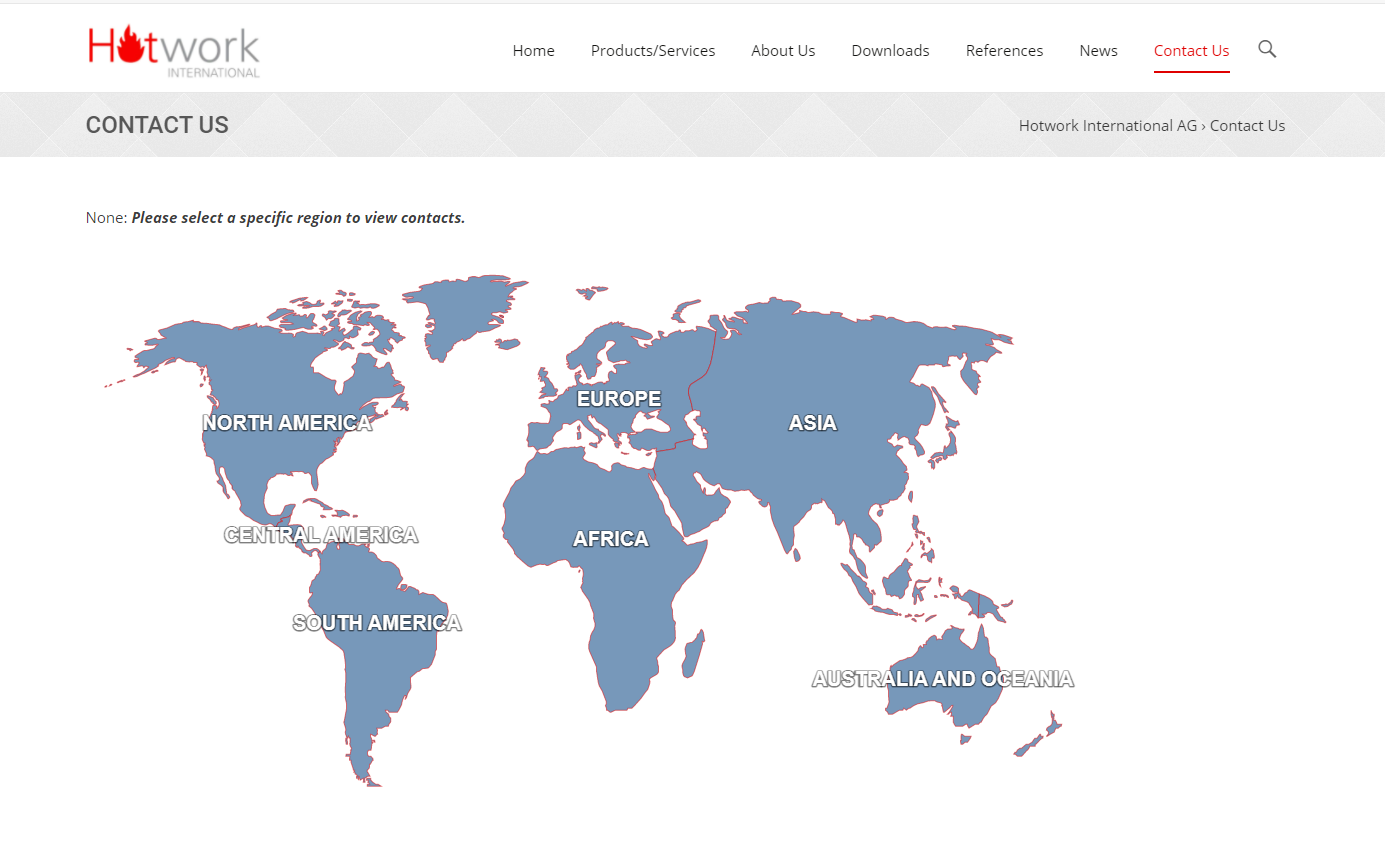The image size is (1385, 846).
Task: Click the Contact Us breadcrumb entry
Action: [1247, 125]
